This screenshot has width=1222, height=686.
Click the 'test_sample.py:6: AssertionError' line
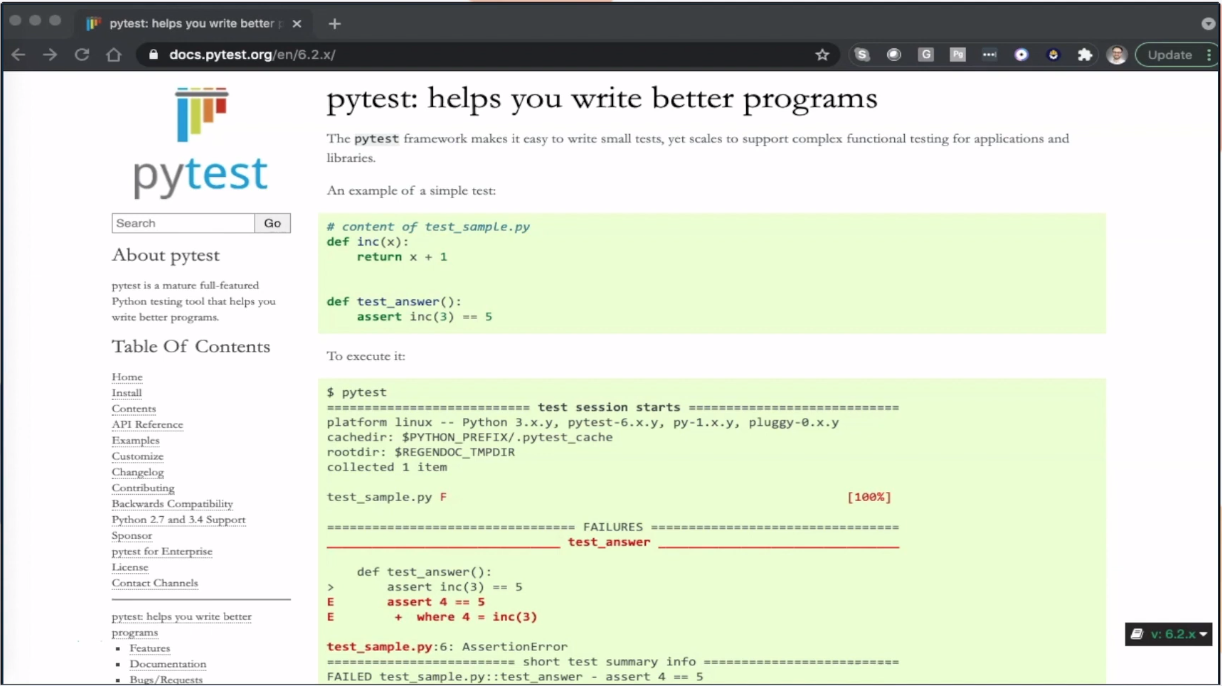click(x=447, y=647)
